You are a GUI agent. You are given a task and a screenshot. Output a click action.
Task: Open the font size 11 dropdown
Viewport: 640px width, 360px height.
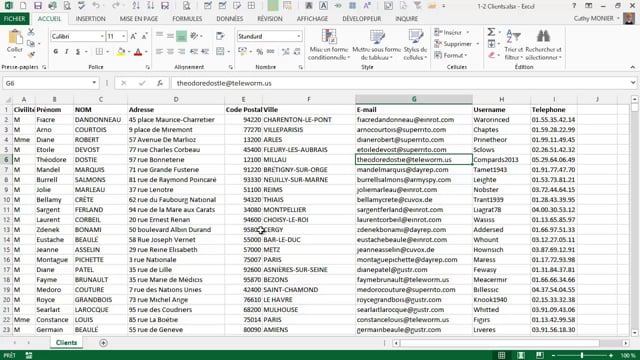point(123,36)
